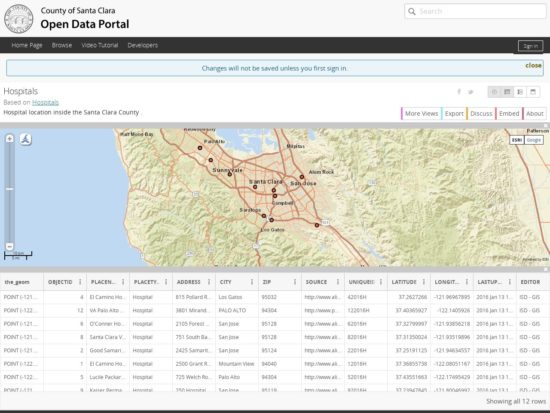Select the ESRI basemap toggle
The image size is (550, 413).
(x=517, y=140)
